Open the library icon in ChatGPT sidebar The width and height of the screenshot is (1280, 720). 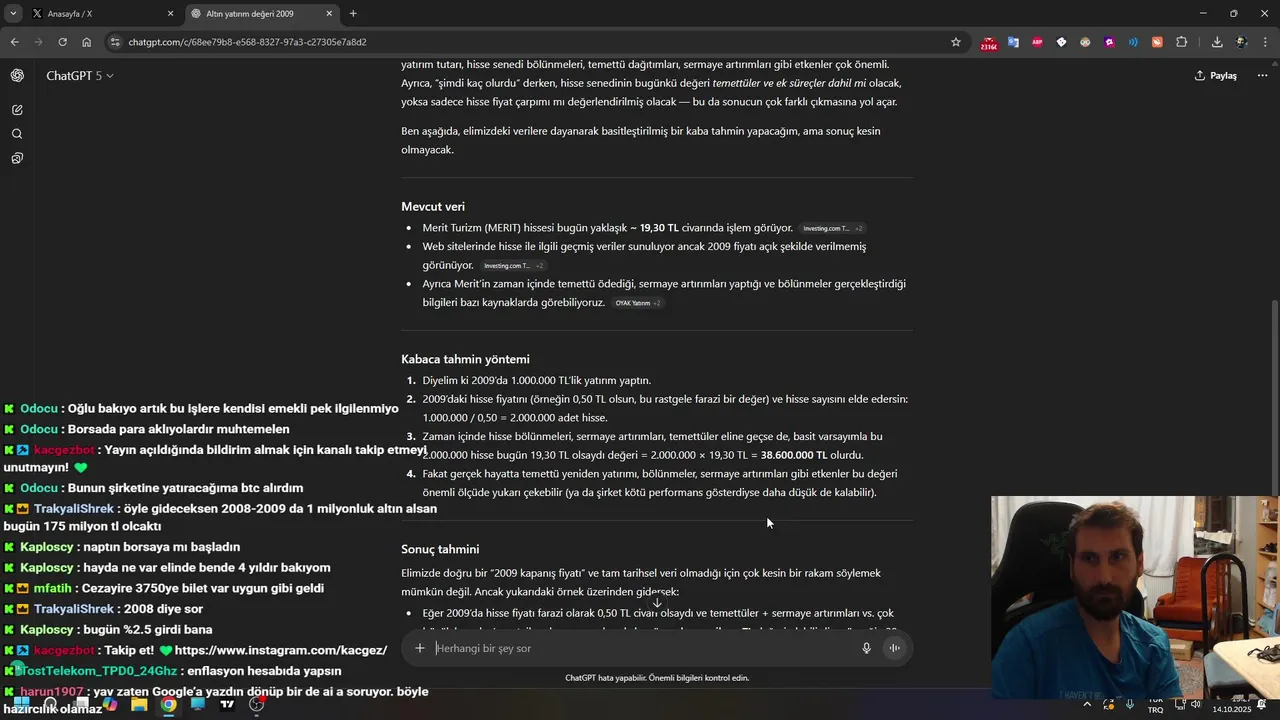tap(17, 158)
